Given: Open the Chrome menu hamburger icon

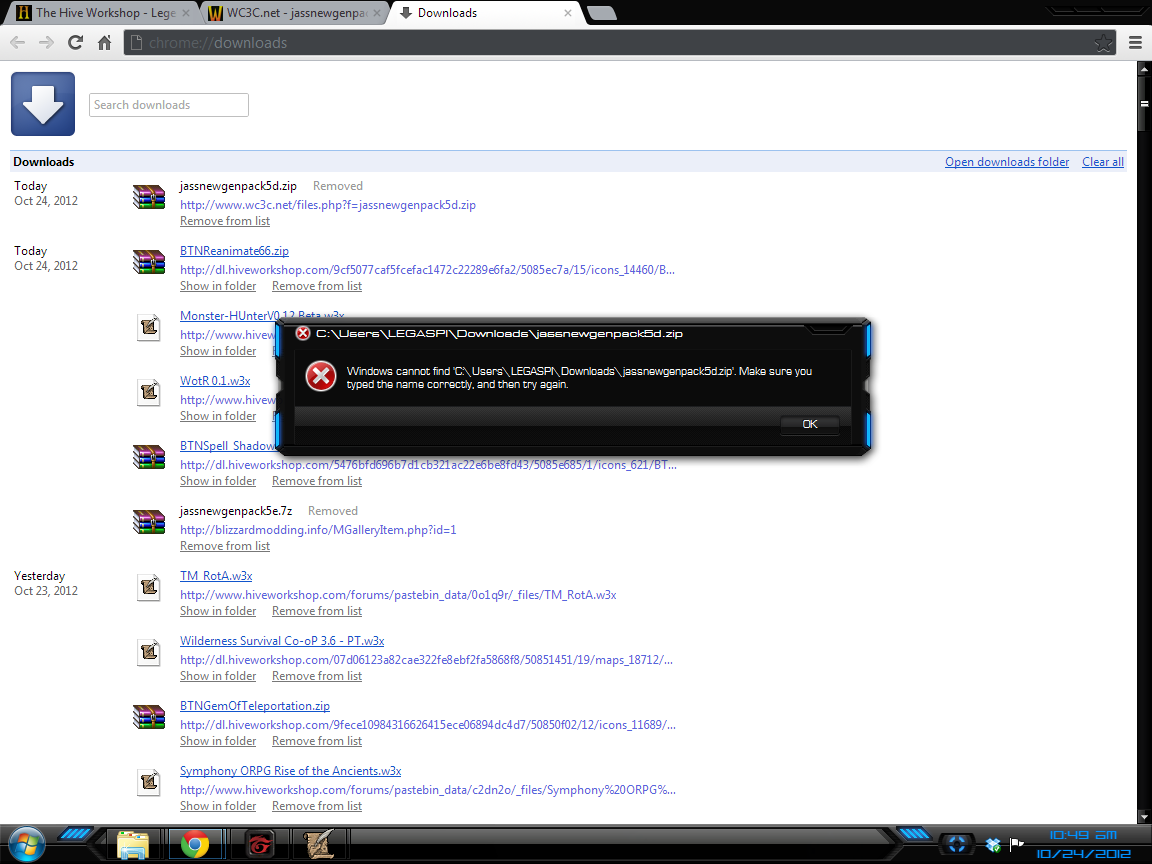Looking at the screenshot, I should [1135, 43].
